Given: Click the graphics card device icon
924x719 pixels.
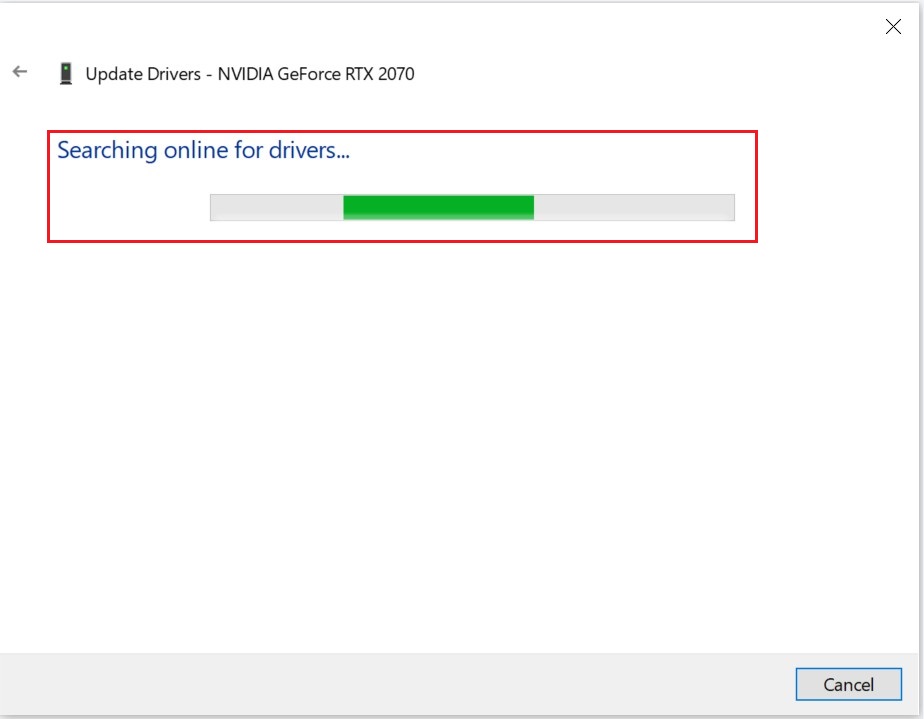Looking at the screenshot, I should [66, 74].
